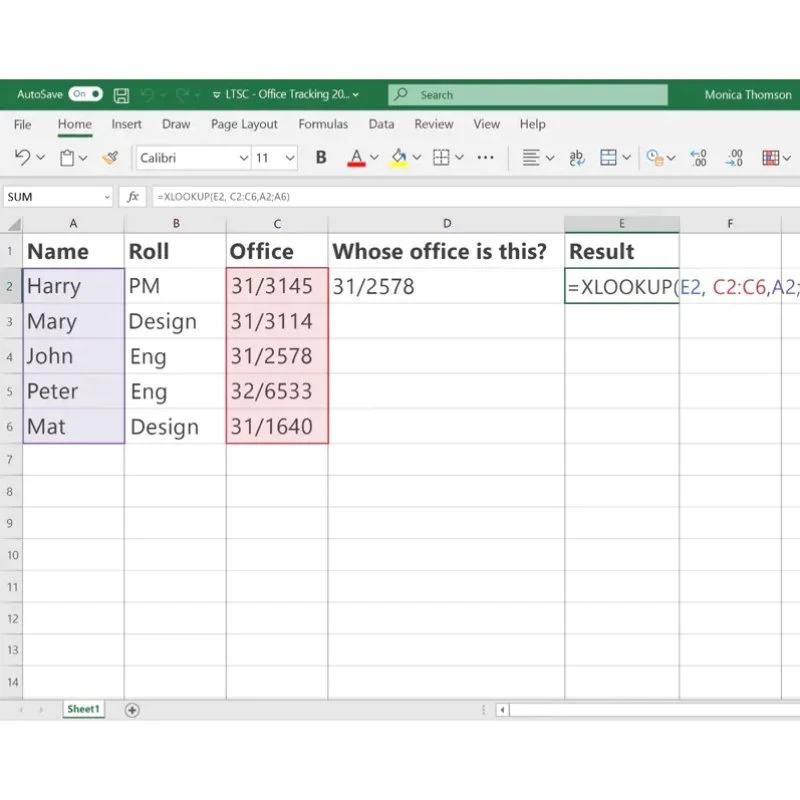Open the Name Box dropdown showing SUM
Screen dimensions: 800x800
[x=107, y=197]
